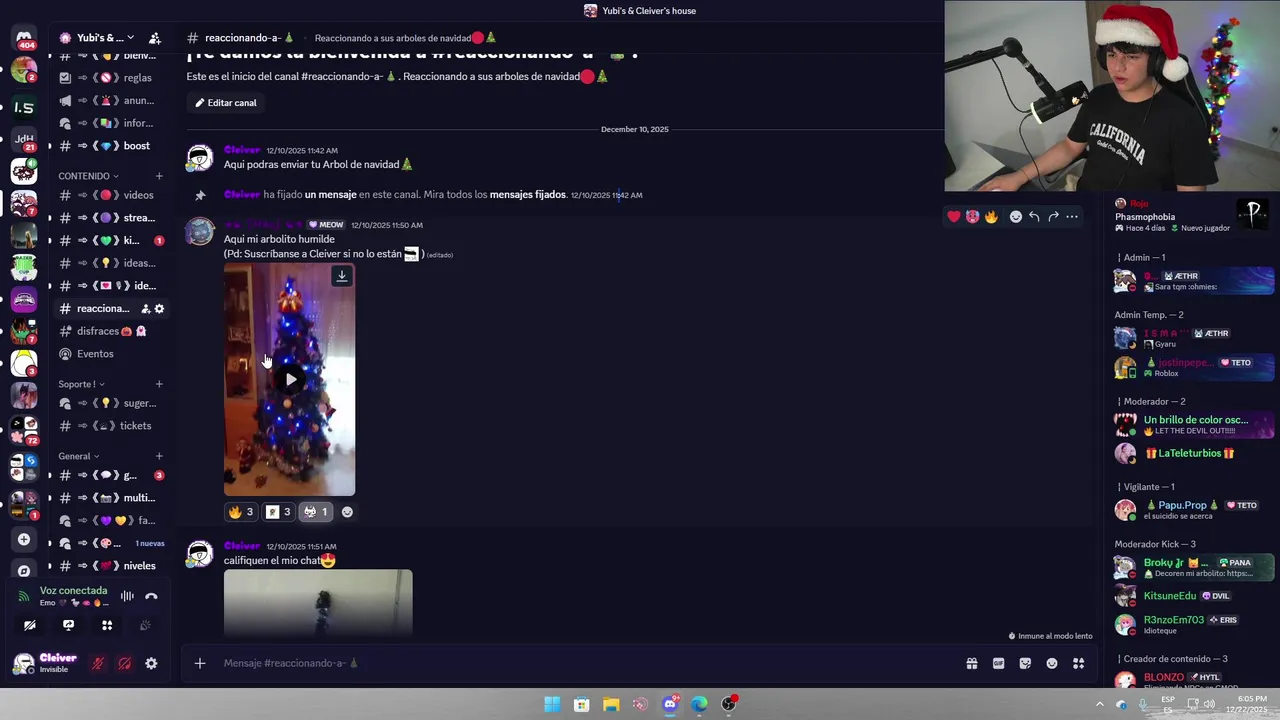The height and width of the screenshot is (720, 1280).
Task: Click the Windows Start button
Action: [552, 704]
